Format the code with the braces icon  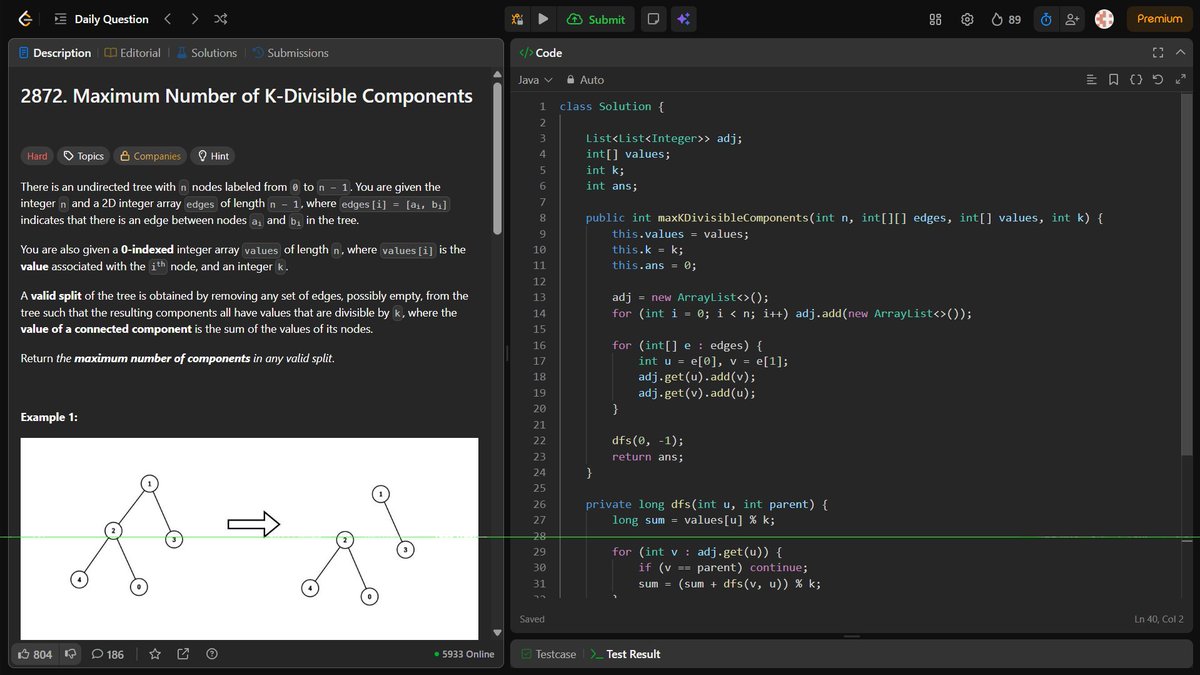click(x=1137, y=79)
